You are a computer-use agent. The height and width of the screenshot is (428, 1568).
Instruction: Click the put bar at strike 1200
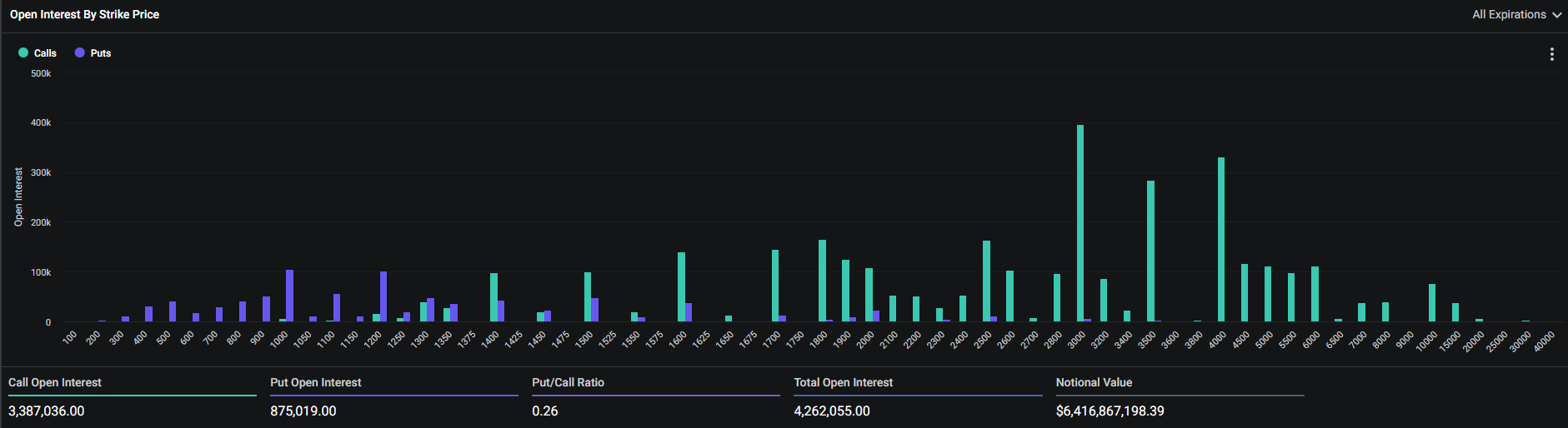coord(383,296)
